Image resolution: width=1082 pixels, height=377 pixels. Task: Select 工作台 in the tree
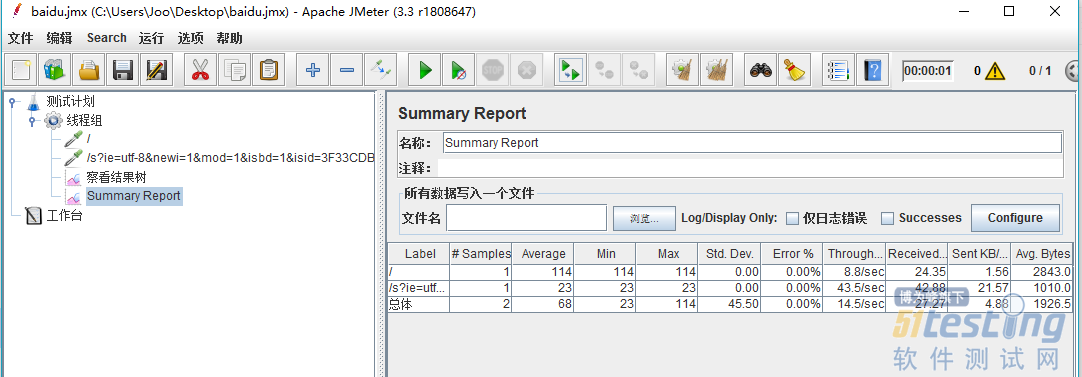click(64, 216)
